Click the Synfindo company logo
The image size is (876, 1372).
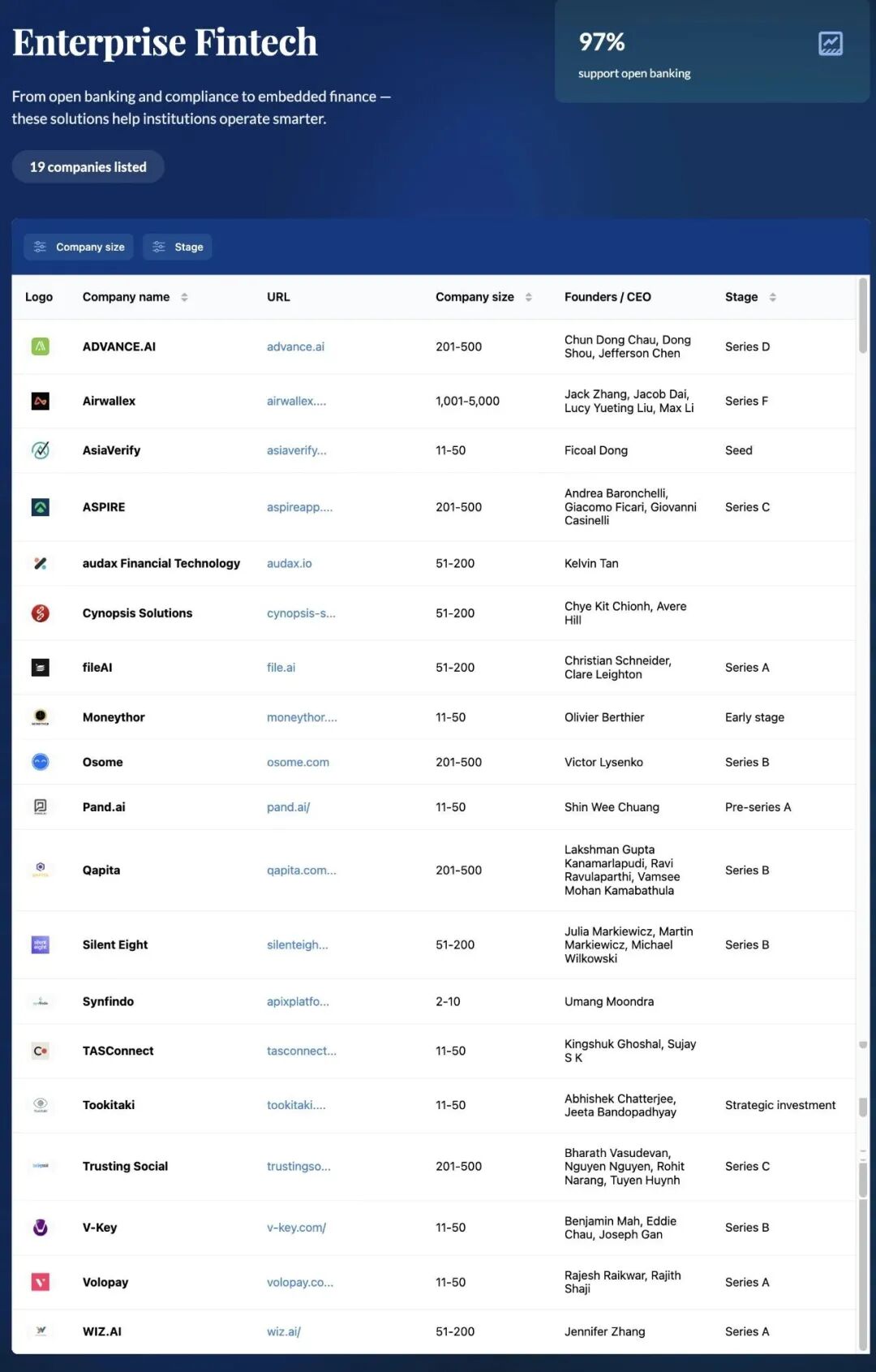40,1001
